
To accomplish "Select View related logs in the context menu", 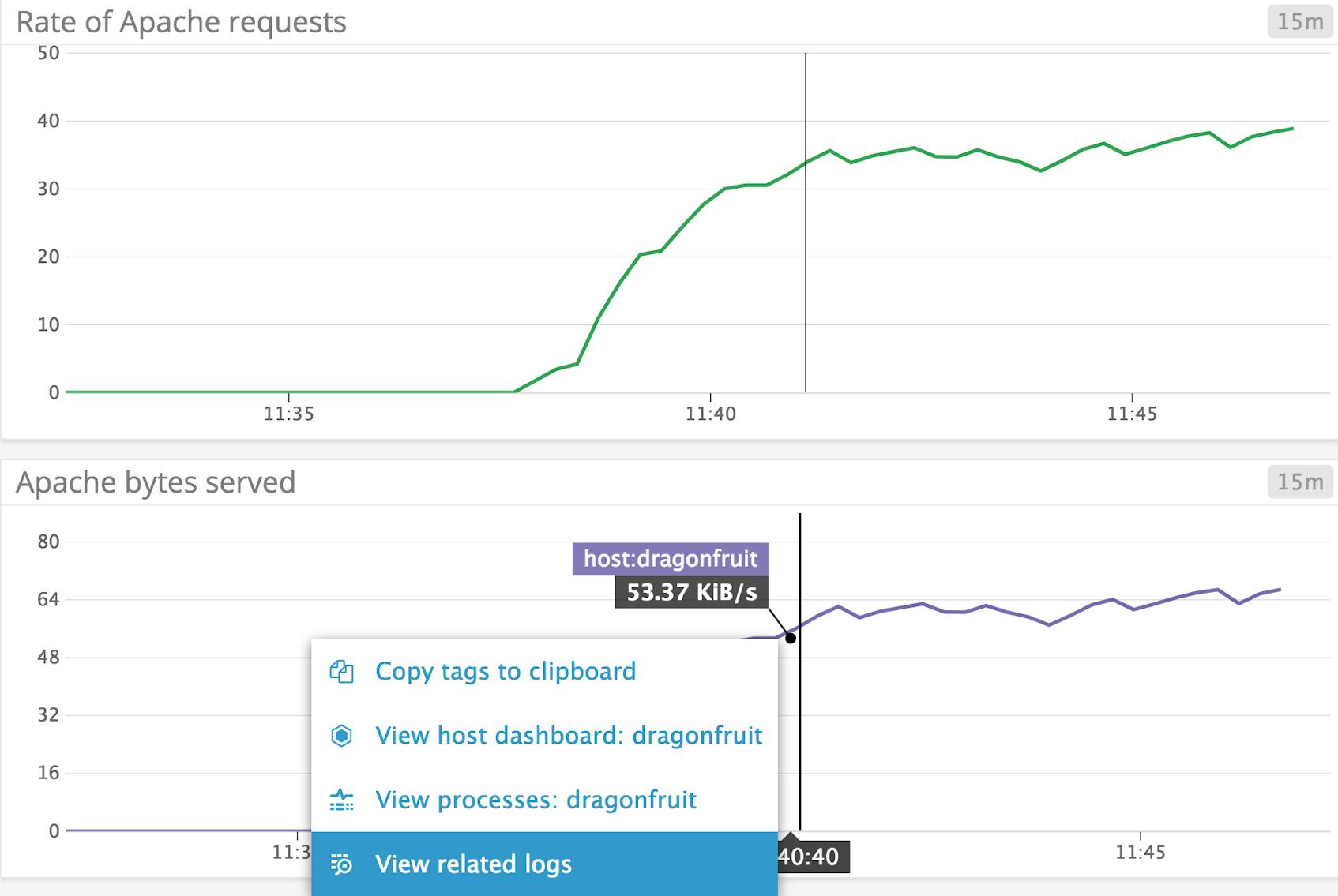I will coord(474,864).
